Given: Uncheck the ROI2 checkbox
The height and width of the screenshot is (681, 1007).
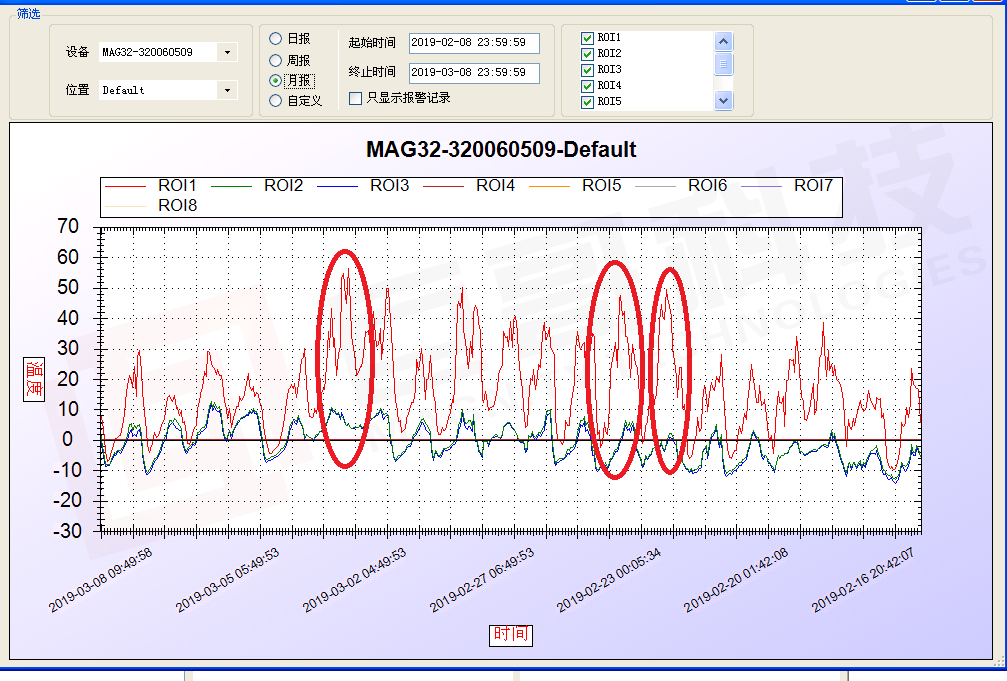Looking at the screenshot, I should point(587,54).
